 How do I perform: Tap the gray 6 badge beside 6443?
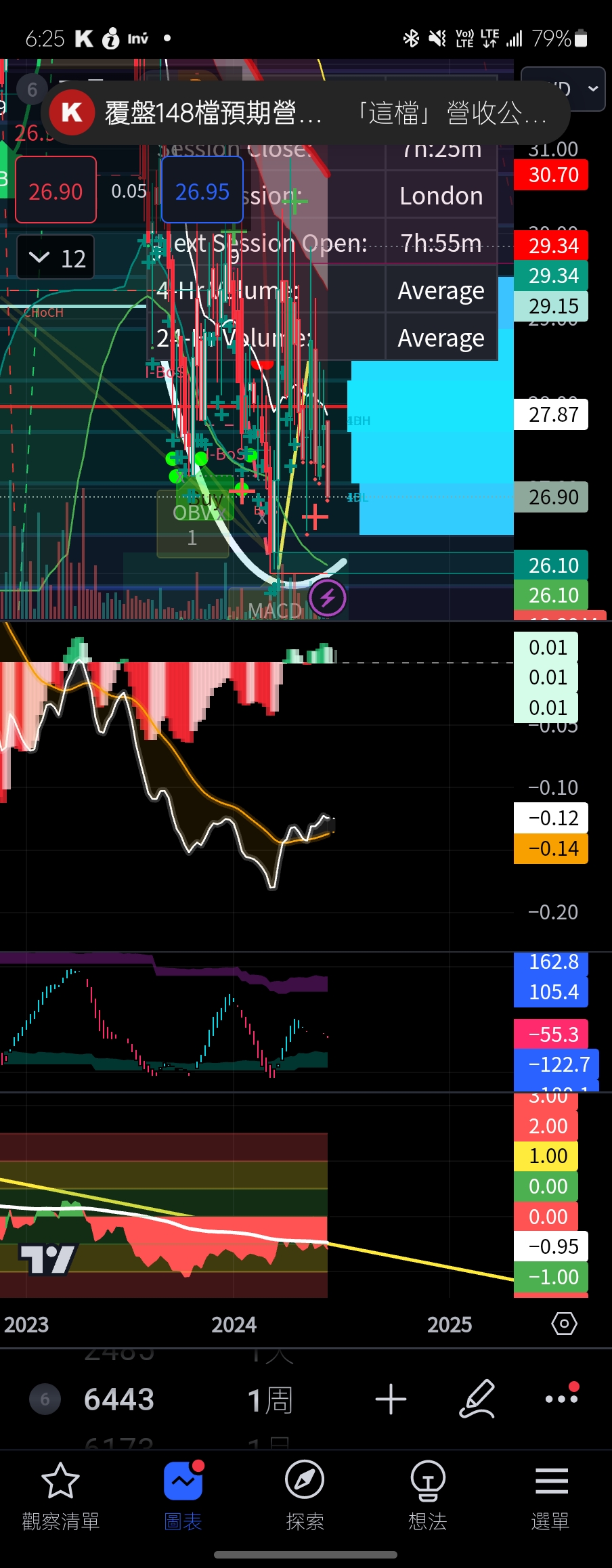[x=45, y=1399]
